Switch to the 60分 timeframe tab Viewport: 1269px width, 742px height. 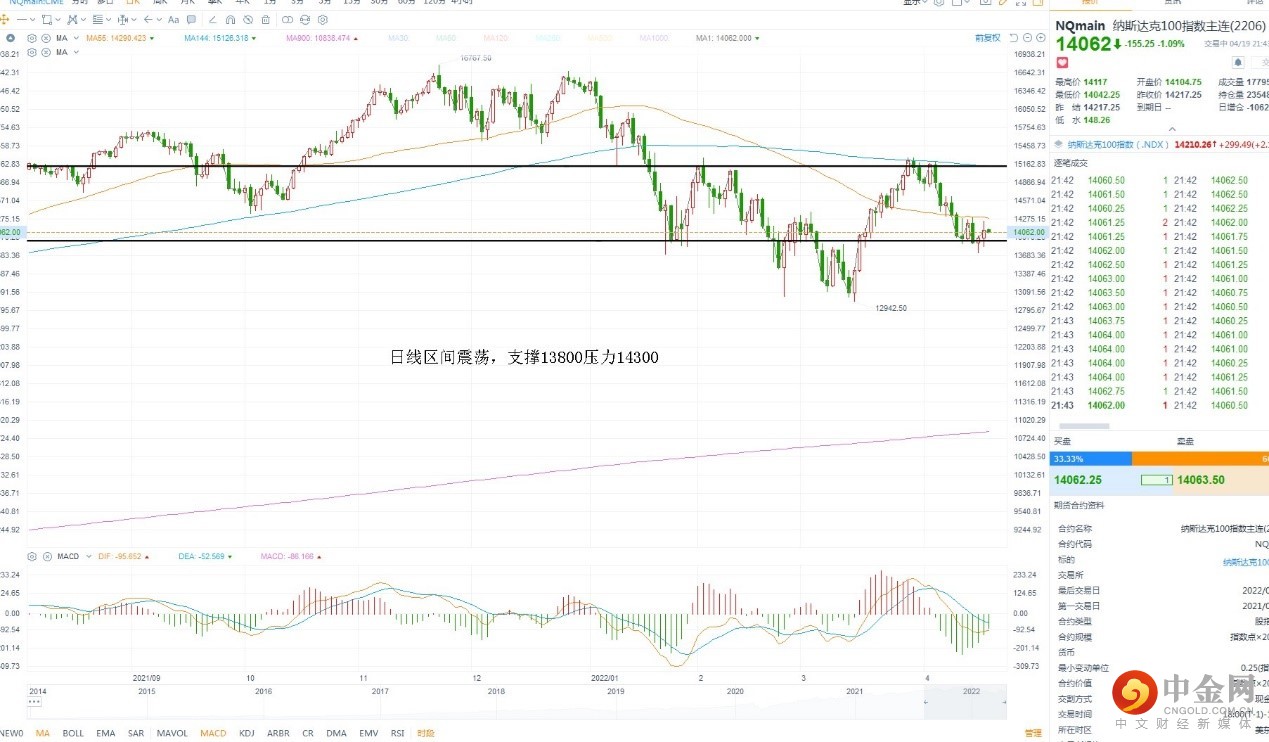[406, 2]
